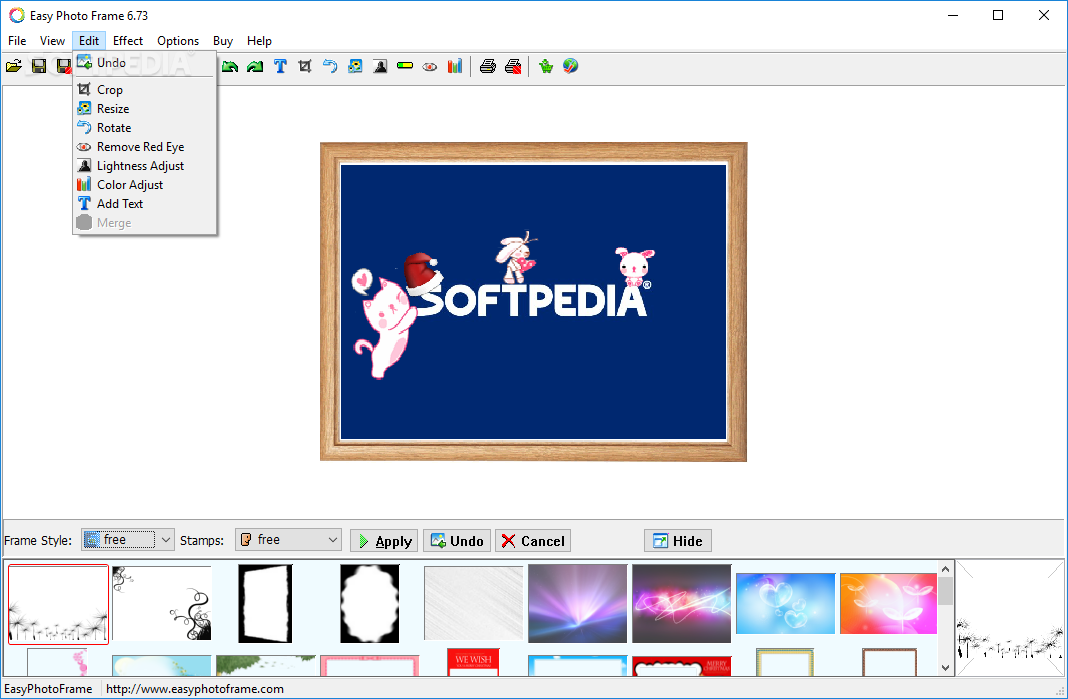The image size is (1068, 699).
Task: Click the globe website toolbar icon
Action: [x=571, y=66]
